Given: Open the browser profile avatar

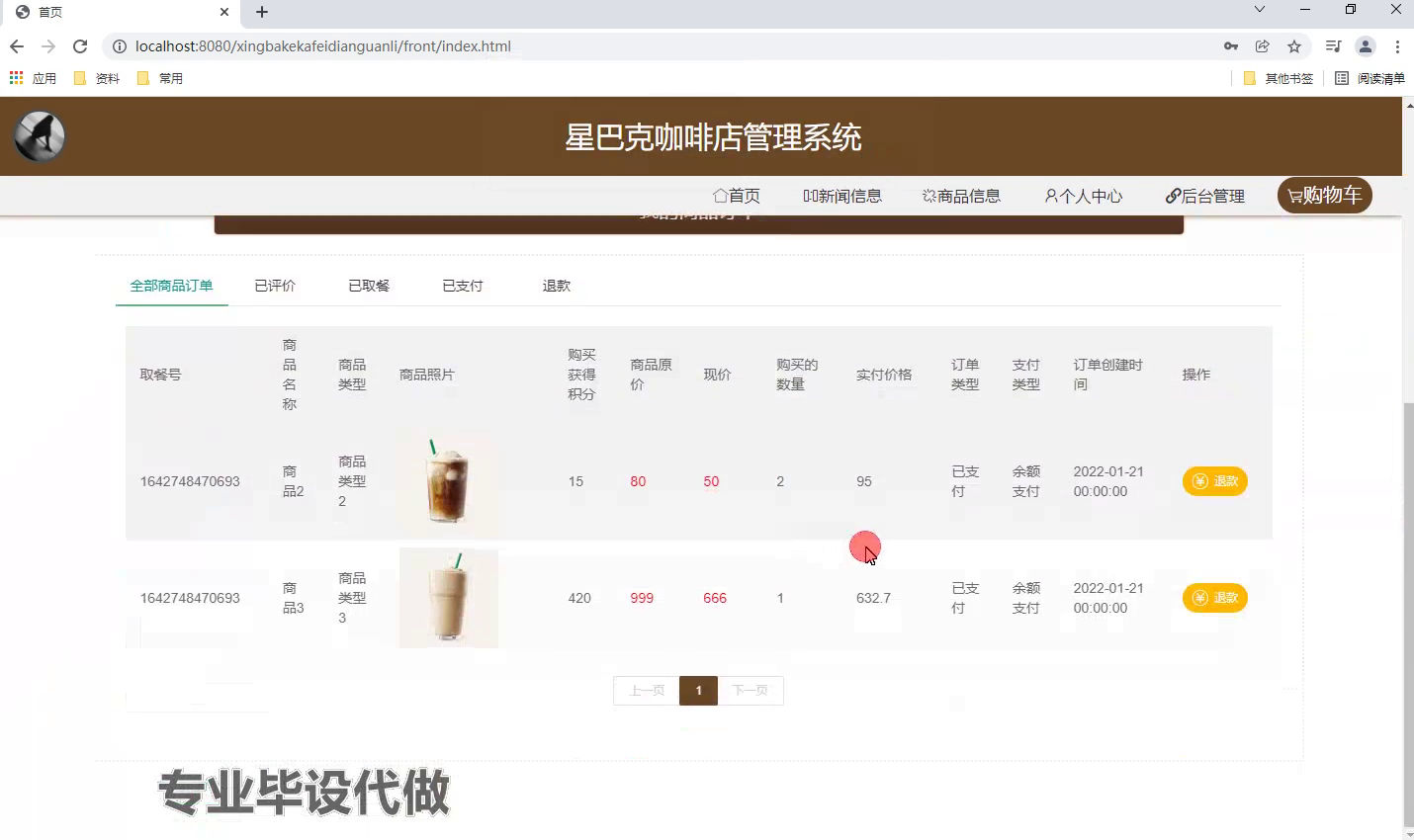Looking at the screenshot, I should pos(1366,46).
